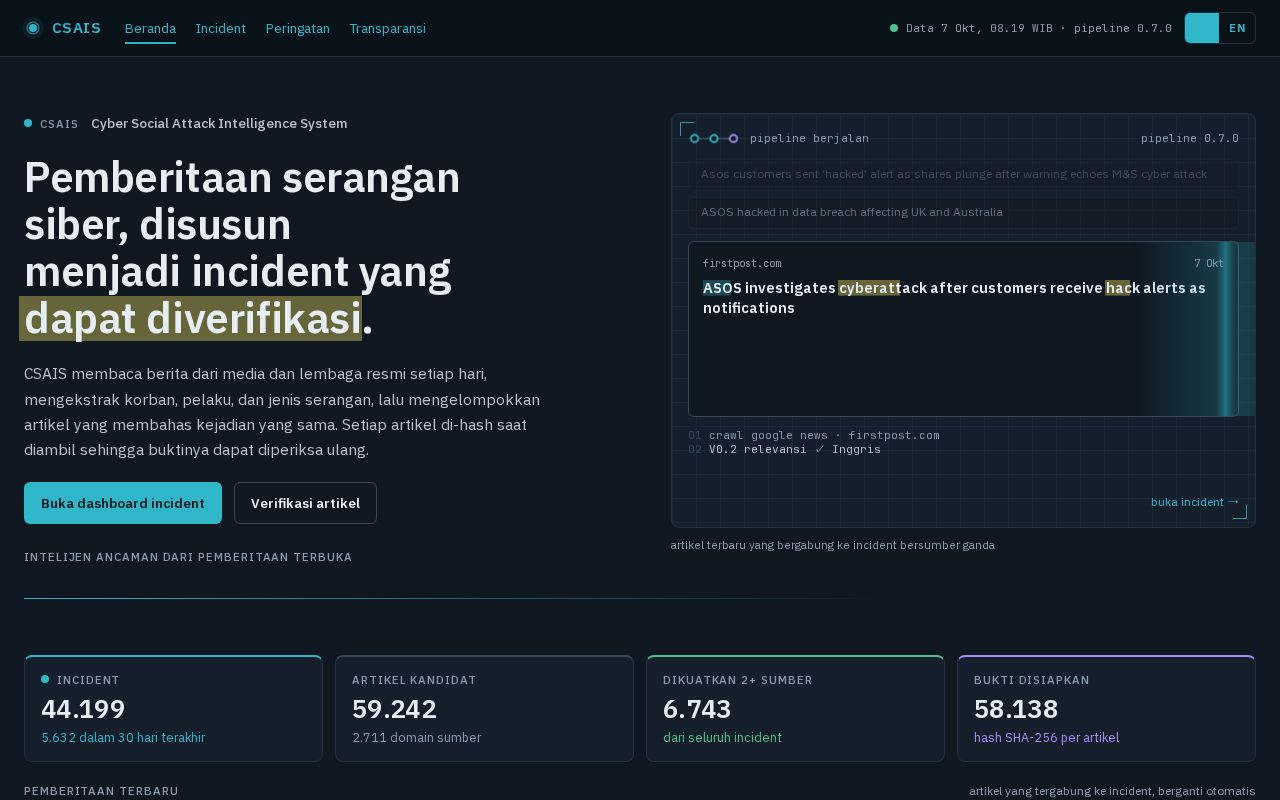The height and width of the screenshot is (800, 1280).
Task: Click 'pipeline 0.7.0' label in the preview panel
Action: (x=1190, y=138)
